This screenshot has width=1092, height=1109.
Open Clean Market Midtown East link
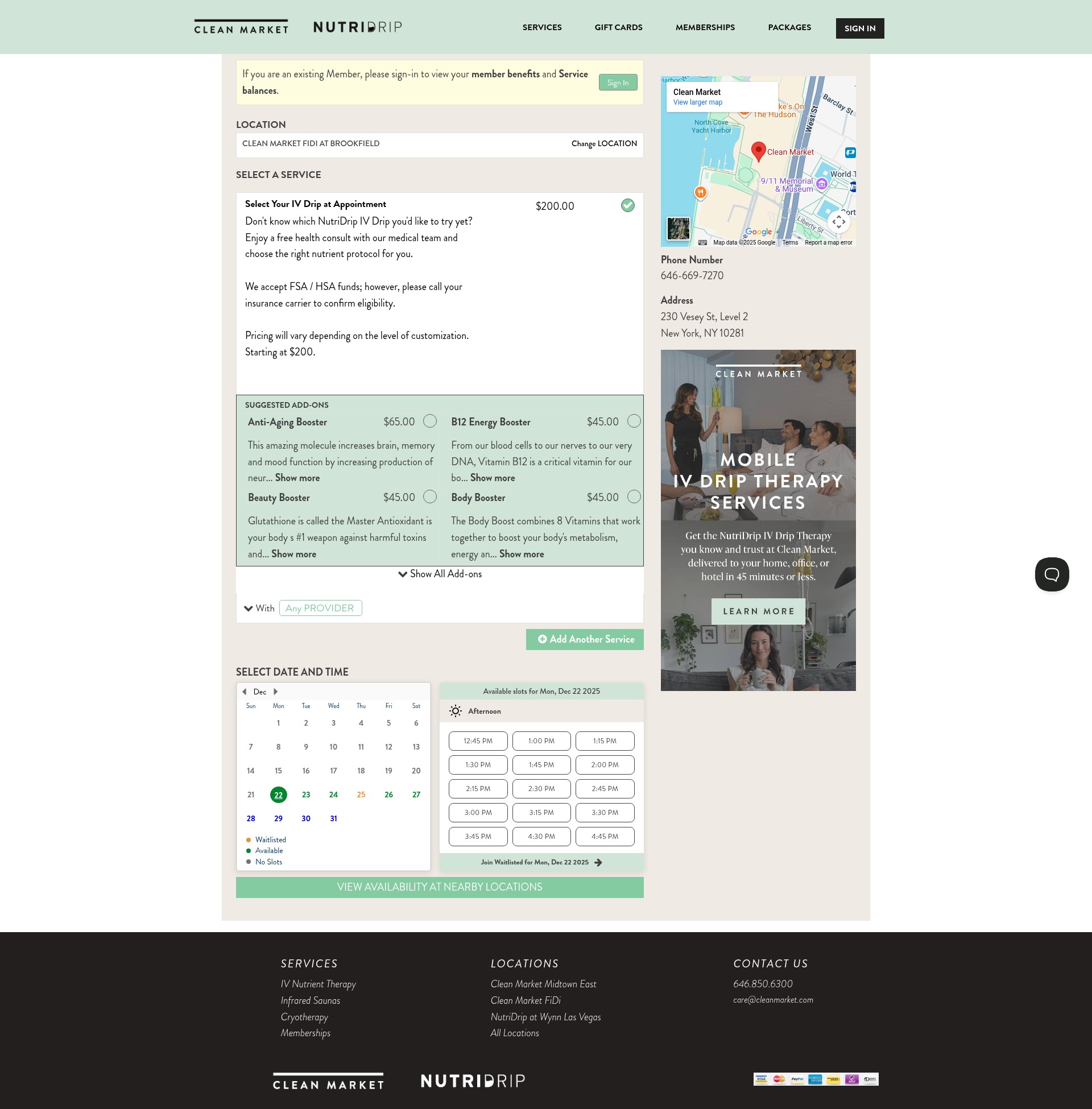coord(543,984)
